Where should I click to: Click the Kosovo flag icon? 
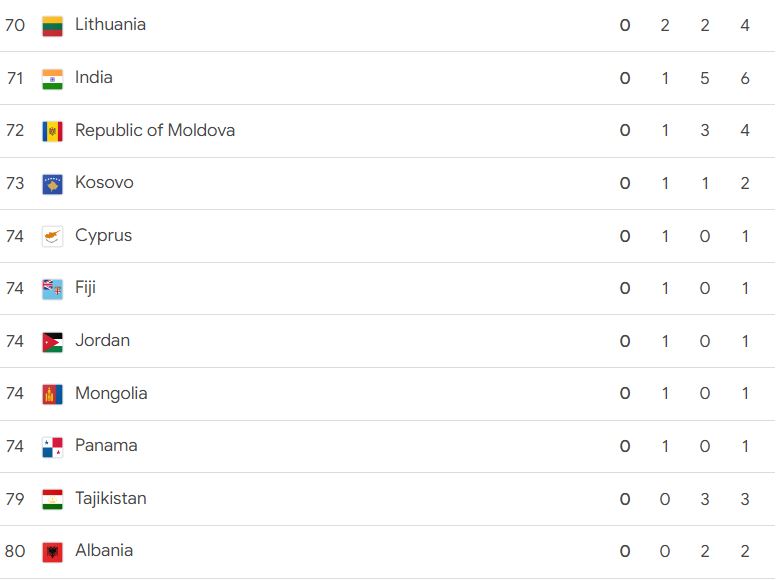pyautogui.click(x=52, y=184)
